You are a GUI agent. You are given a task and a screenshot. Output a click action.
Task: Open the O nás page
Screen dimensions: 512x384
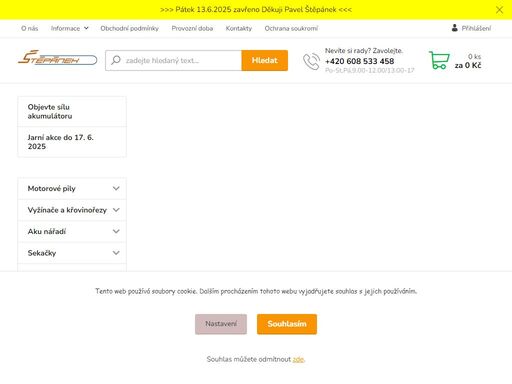tap(30, 28)
